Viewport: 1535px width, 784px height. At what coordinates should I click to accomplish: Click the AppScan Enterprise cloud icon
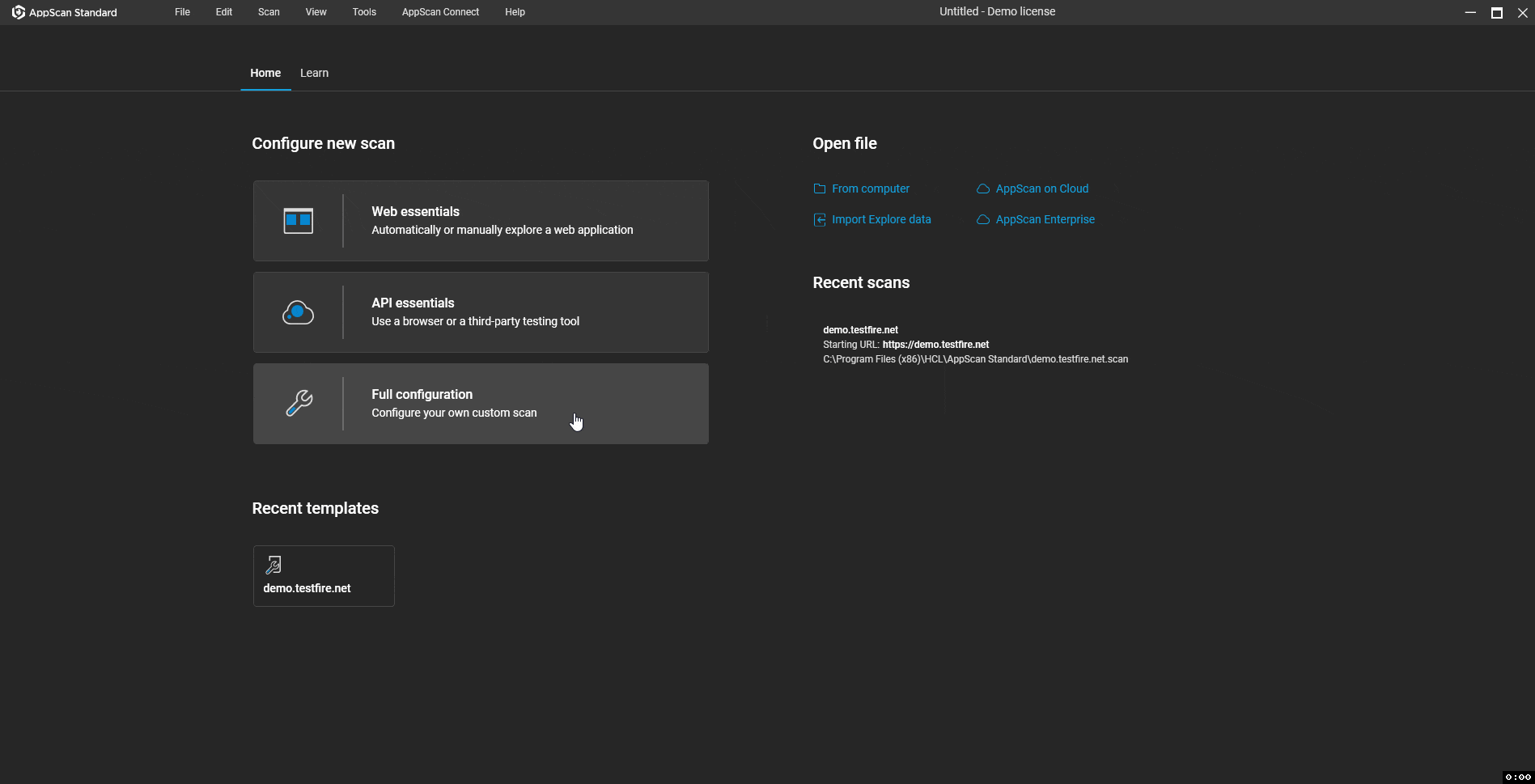point(982,219)
